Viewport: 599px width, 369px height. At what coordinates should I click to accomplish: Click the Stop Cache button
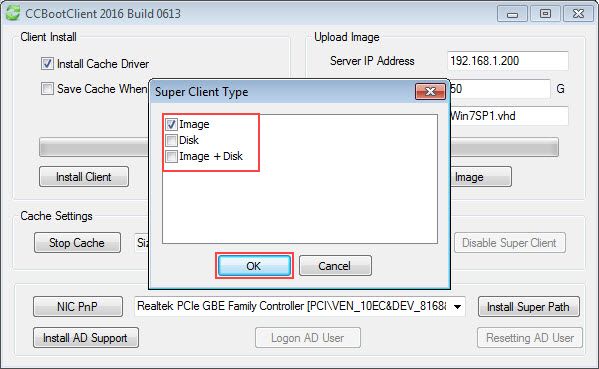(x=77, y=243)
